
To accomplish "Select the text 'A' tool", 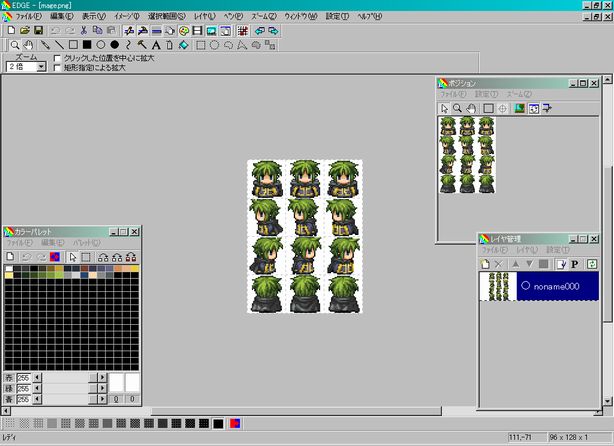I will click(156, 45).
